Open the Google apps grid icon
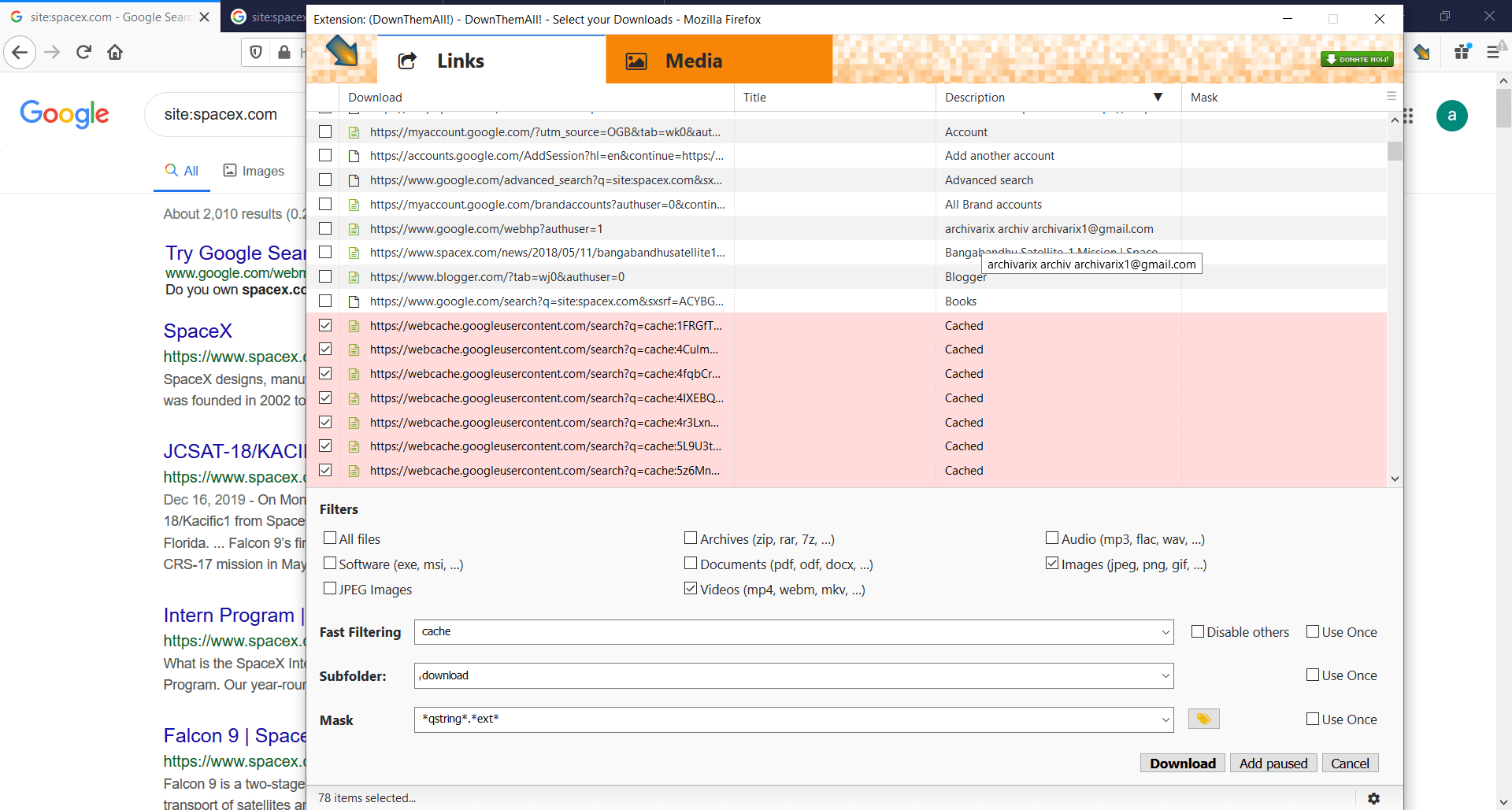1512x810 pixels. pyautogui.click(x=1409, y=116)
